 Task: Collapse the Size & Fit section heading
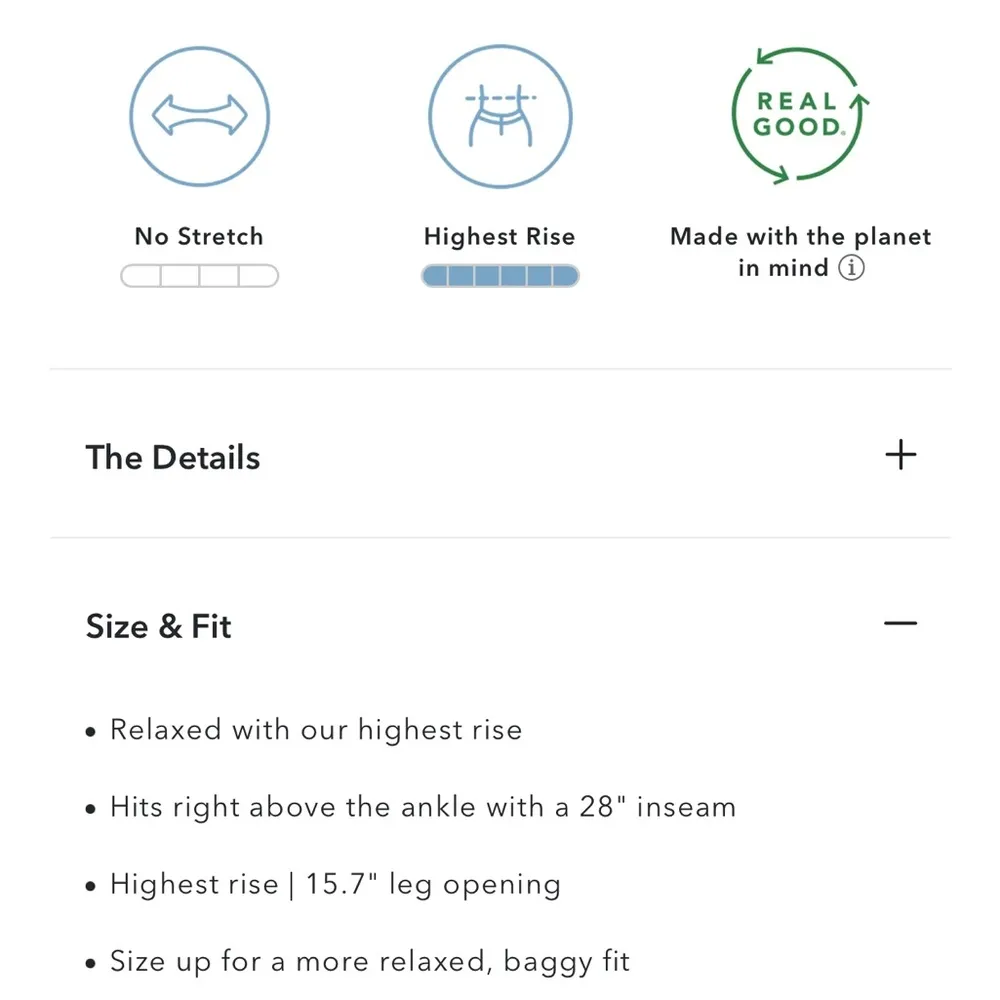pos(159,626)
